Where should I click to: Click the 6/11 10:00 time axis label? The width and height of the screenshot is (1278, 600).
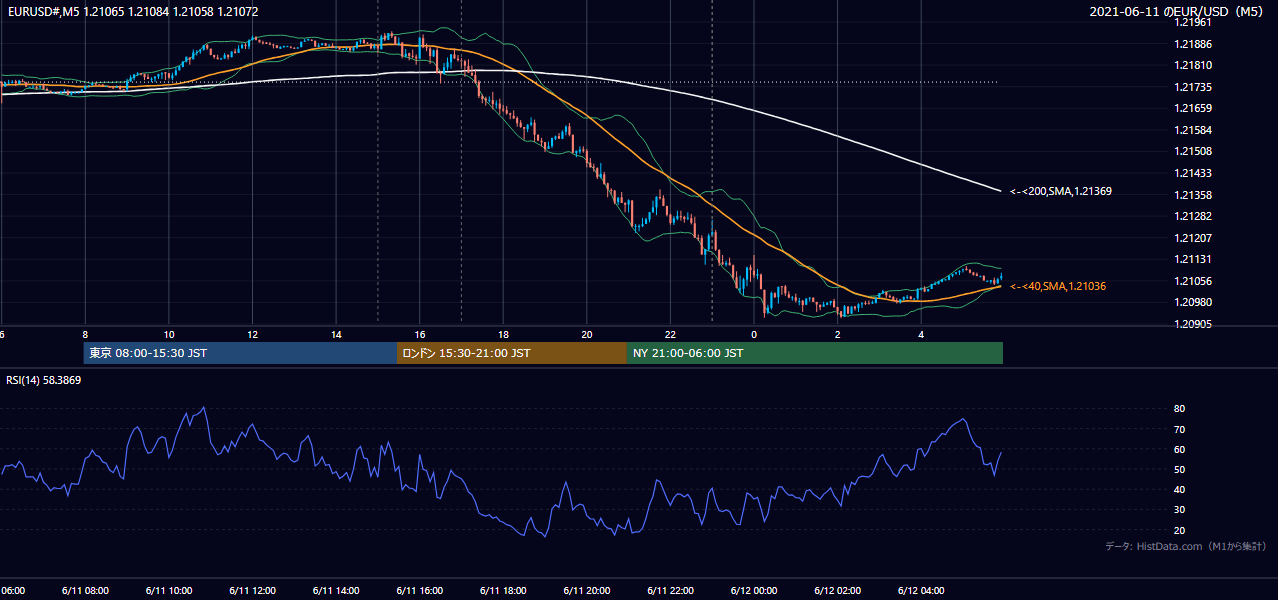pos(169,590)
